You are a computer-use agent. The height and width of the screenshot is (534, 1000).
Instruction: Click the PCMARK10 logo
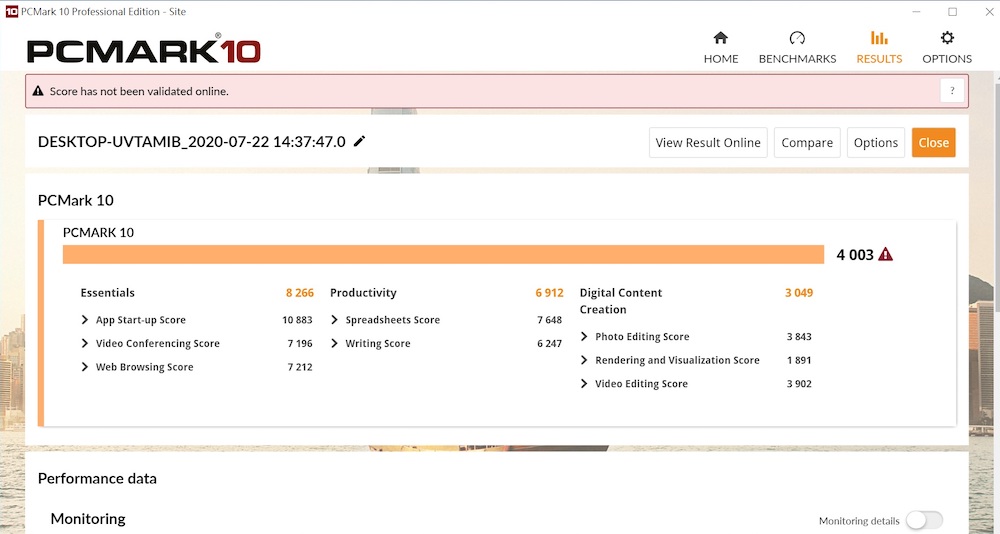pyautogui.click(x=143, y=50)
